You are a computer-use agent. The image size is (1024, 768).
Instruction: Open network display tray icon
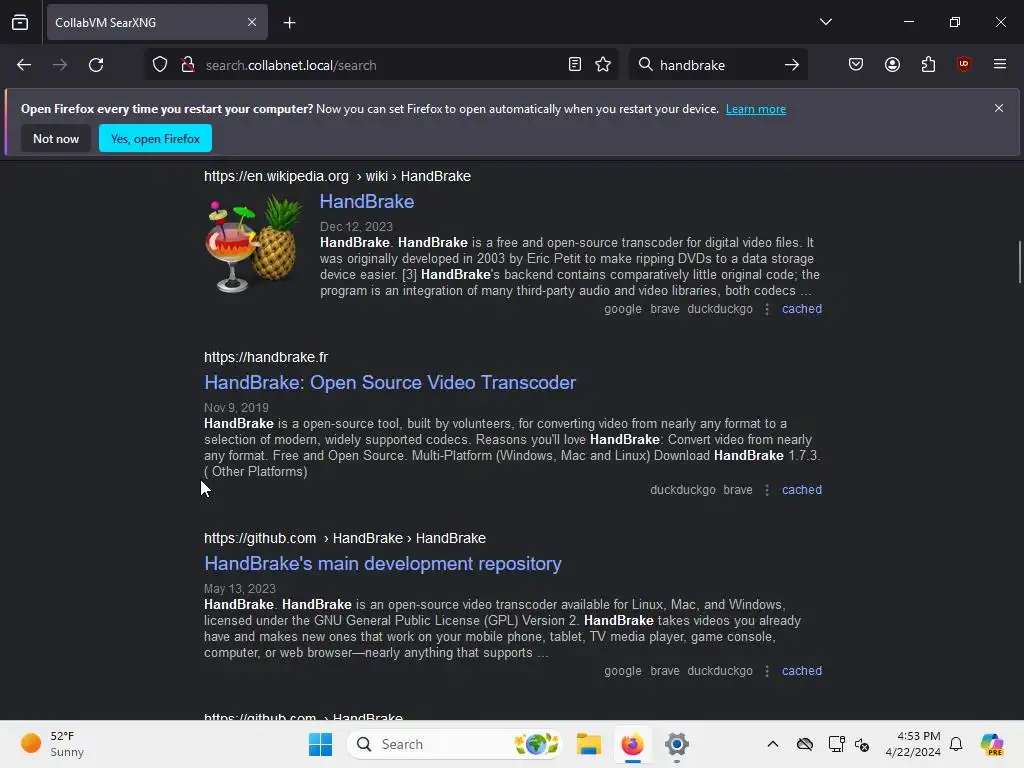coord(836,744)
